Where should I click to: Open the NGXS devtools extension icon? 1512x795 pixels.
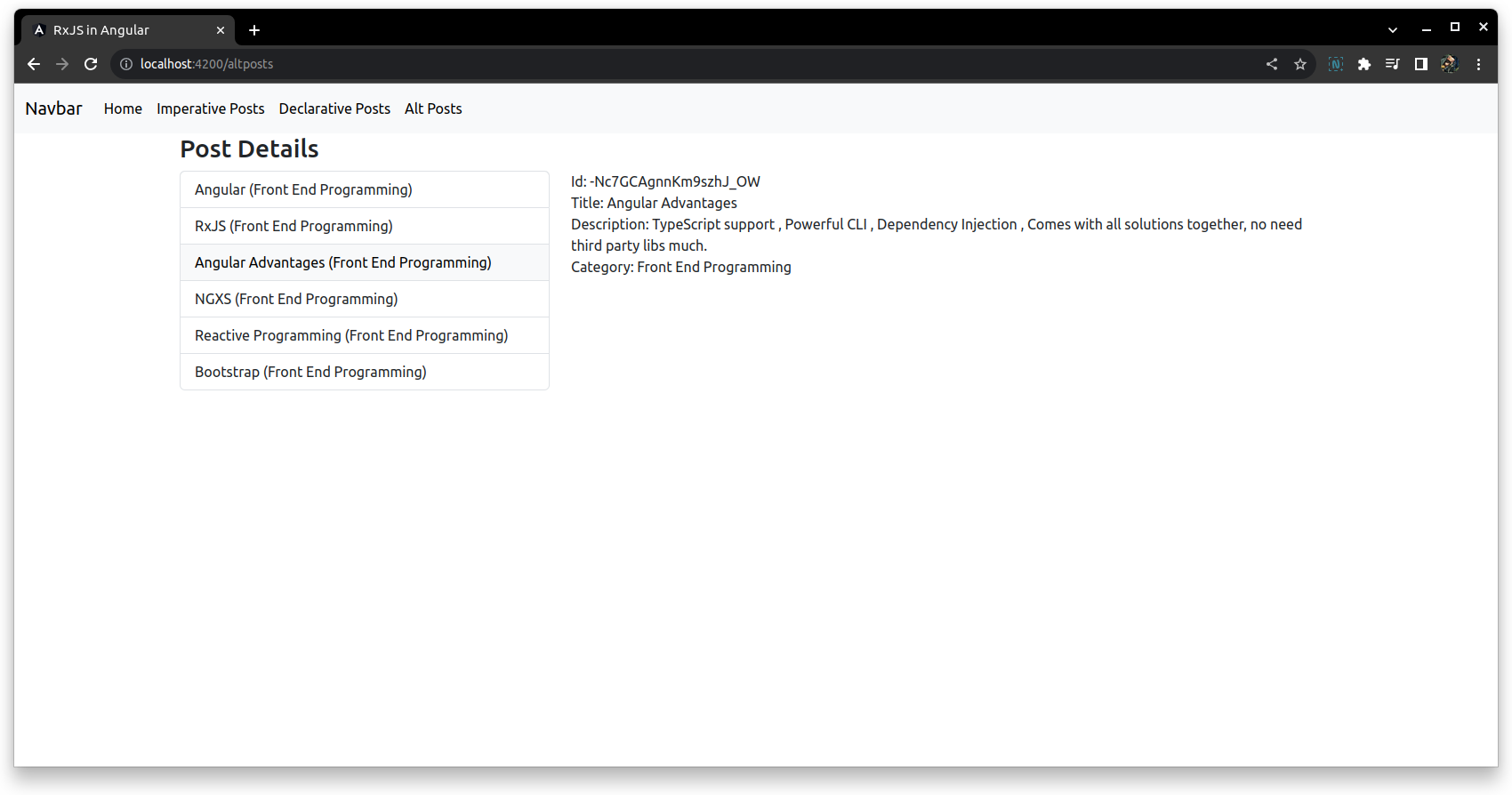tap(1336, 64)
